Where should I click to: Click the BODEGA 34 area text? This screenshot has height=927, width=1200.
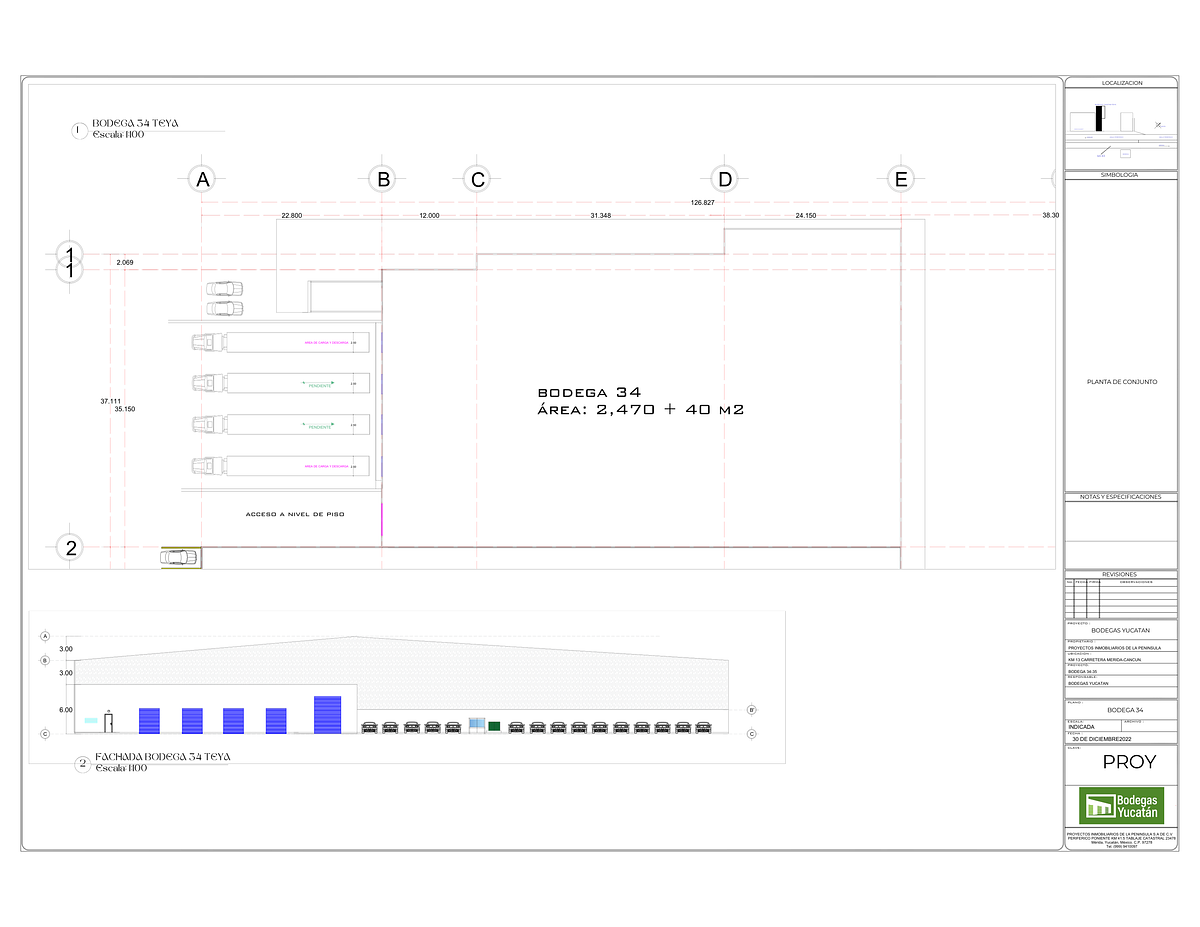coord(640,401)
